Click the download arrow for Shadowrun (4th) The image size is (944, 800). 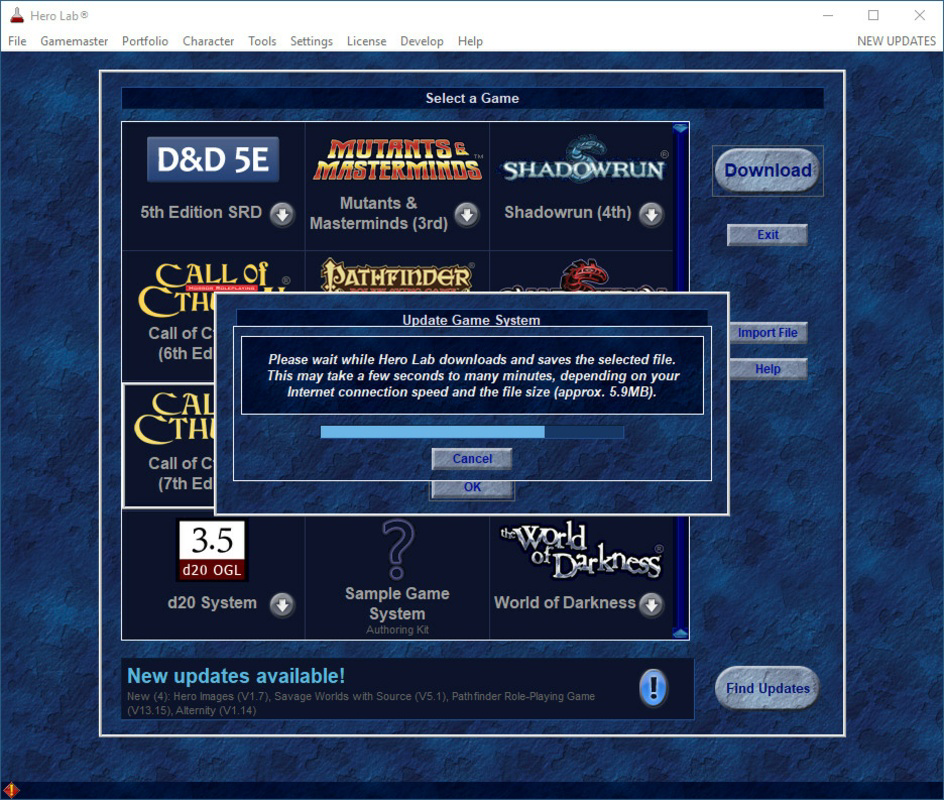pyautogui.click(x=651, y=214)
